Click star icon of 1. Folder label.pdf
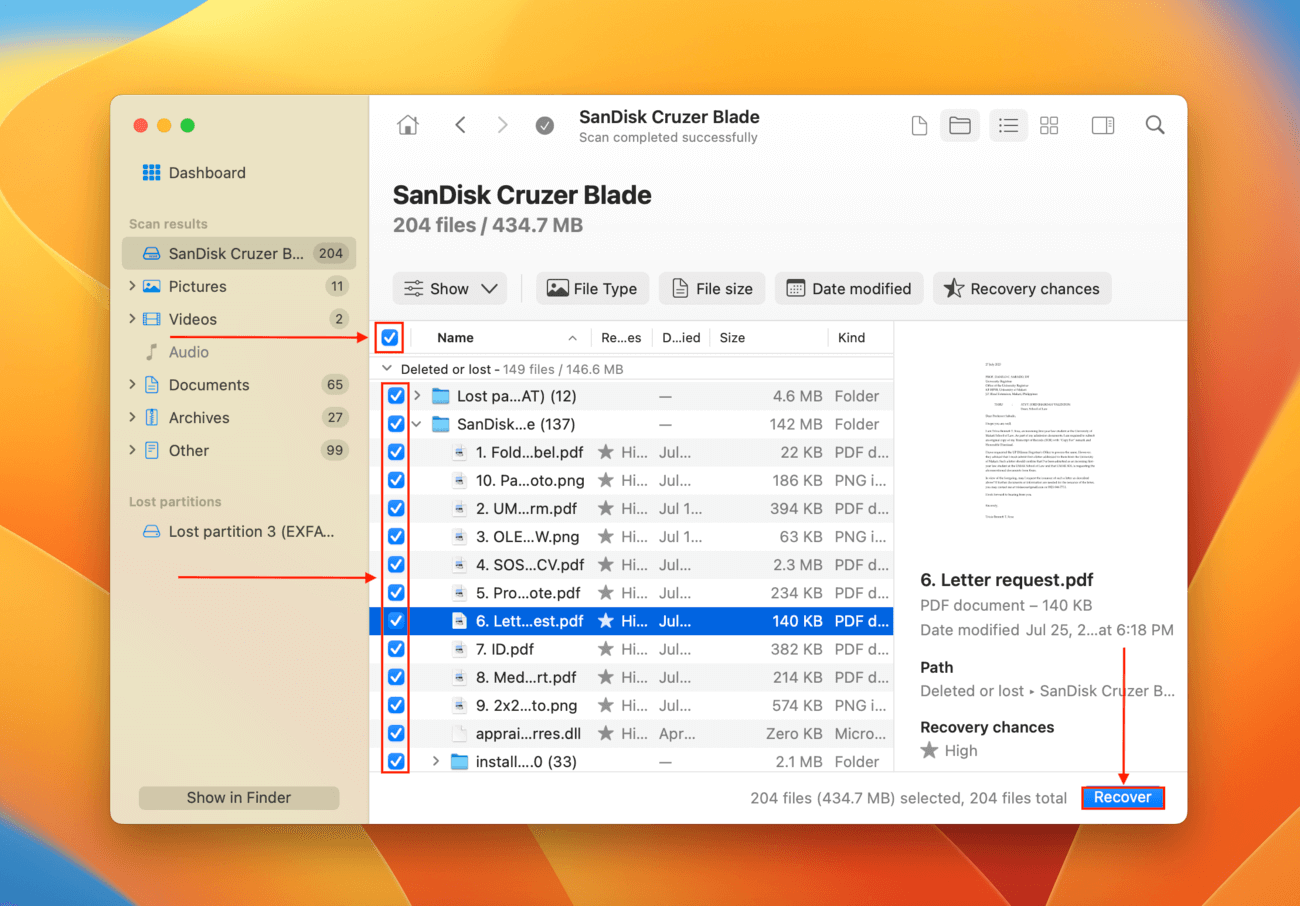 coord(605,452)
